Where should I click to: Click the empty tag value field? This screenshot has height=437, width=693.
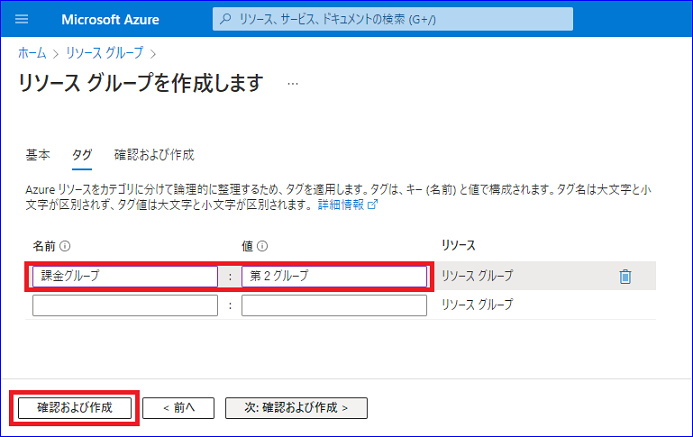334,305
